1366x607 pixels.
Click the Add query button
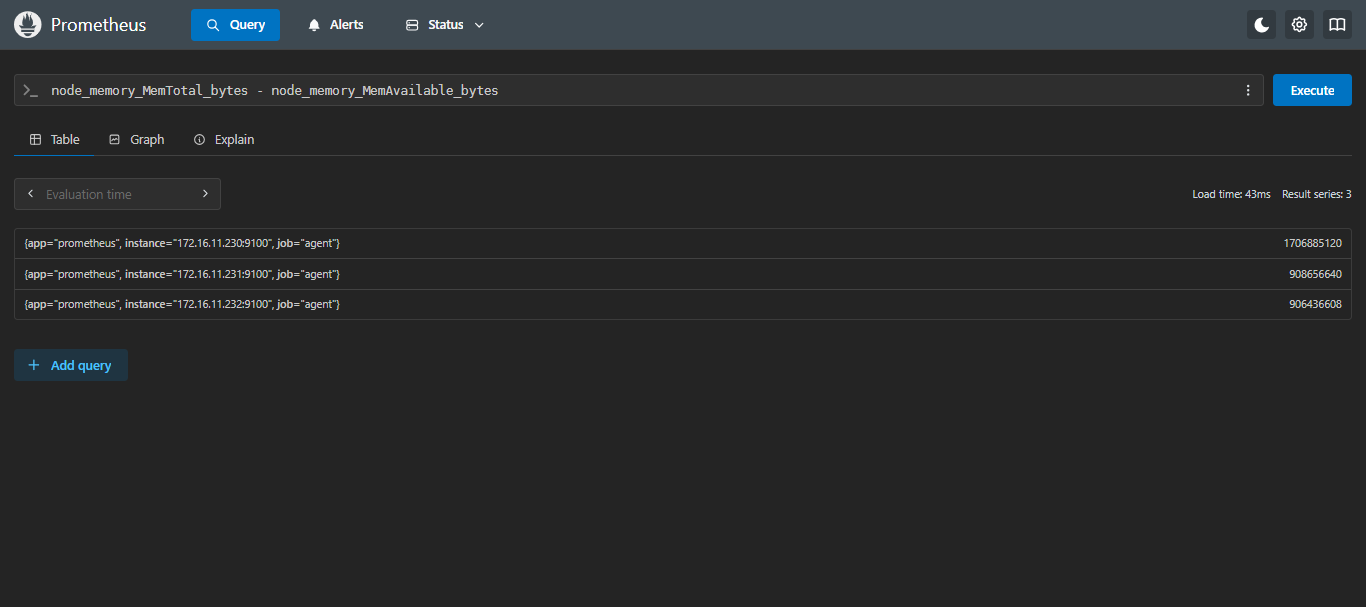click(71, 365)
